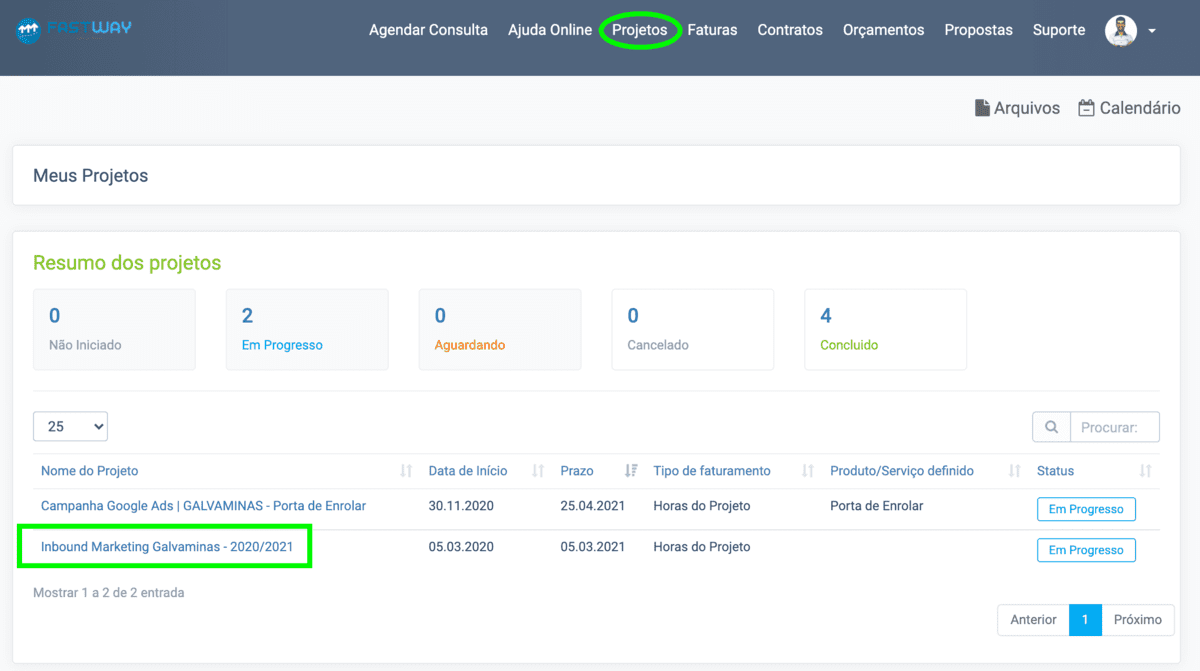Open Agendar Consulta from the navbar
The image size is (1200, 671).
[428, 30]
